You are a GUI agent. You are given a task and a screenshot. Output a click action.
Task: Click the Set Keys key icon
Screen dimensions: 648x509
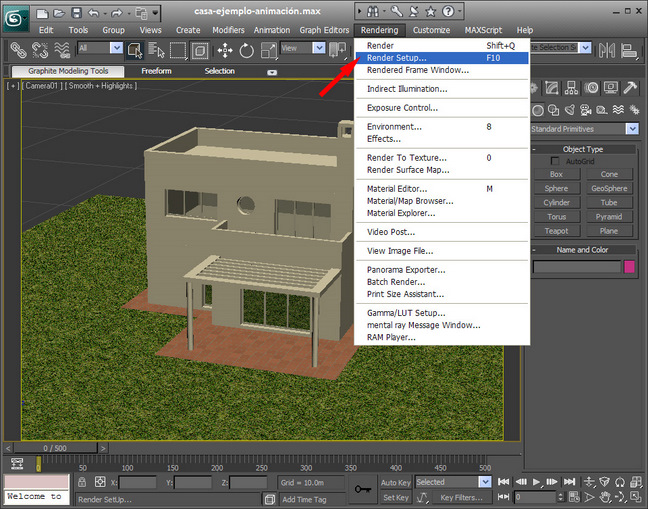click(x=361, y=489)
